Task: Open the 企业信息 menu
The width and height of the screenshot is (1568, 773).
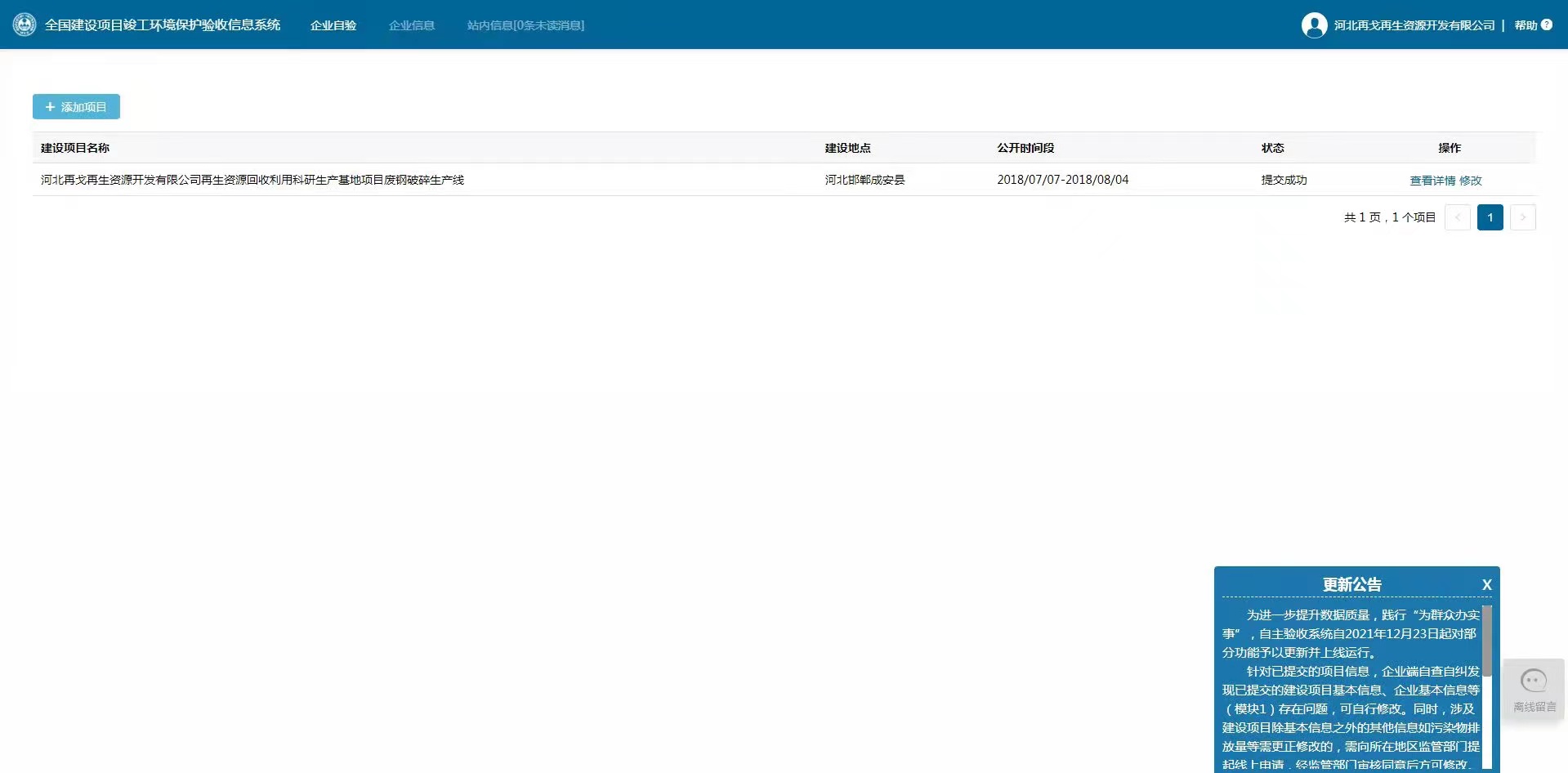Action: [412, 25]
